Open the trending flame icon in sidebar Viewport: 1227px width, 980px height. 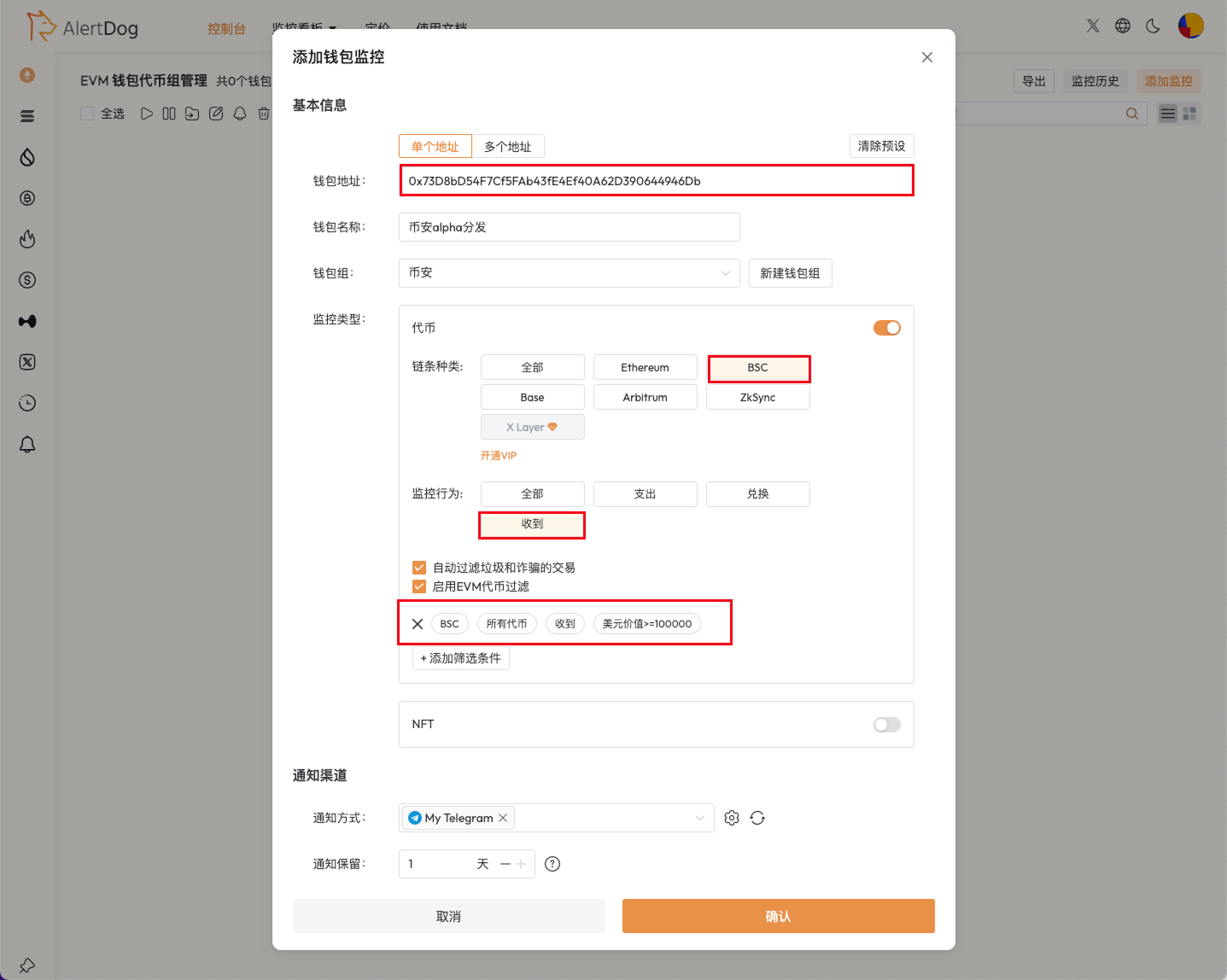pos(27,239)
